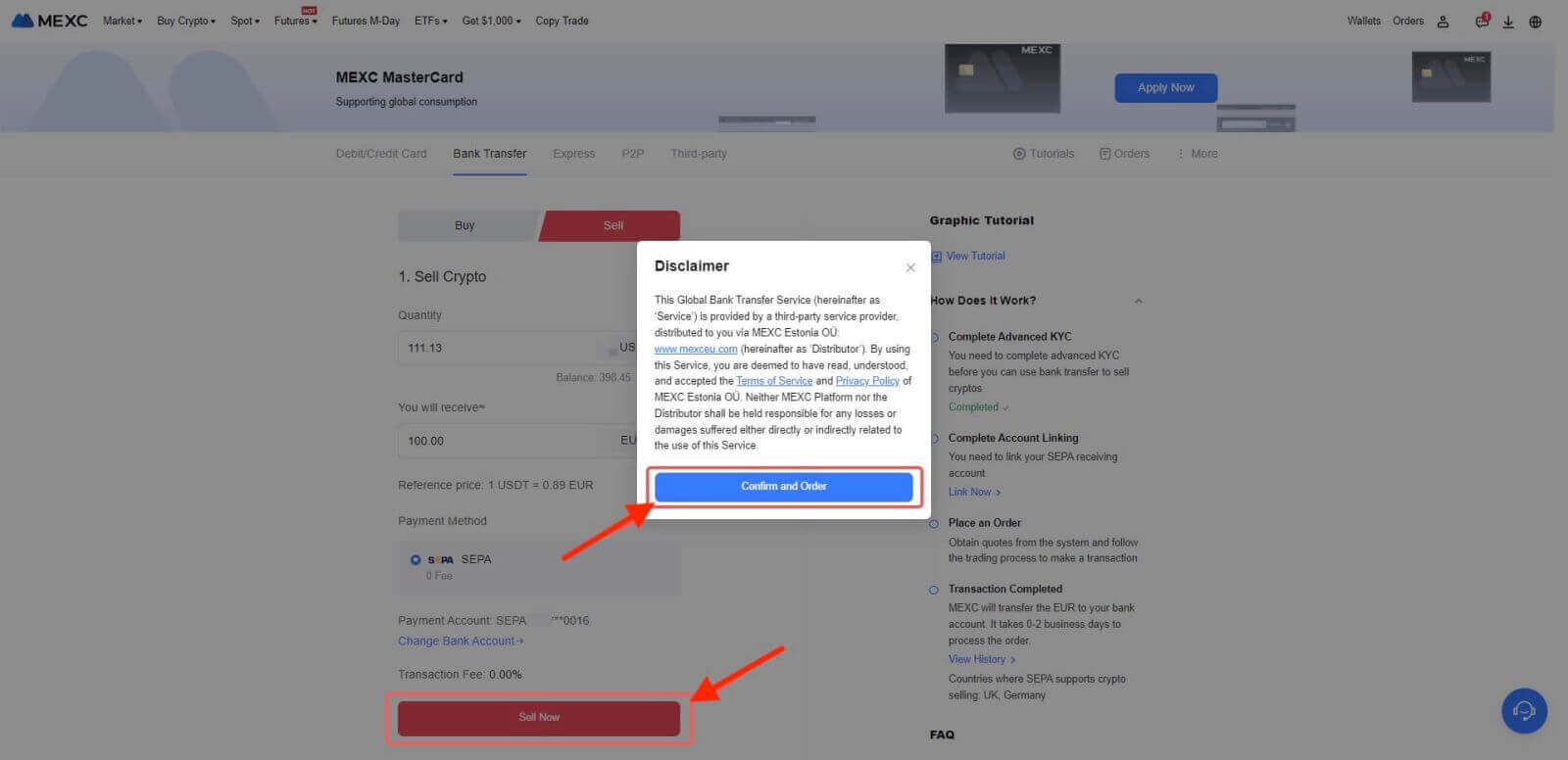The image size is (1568, 760).
Task: Switch to the P2P tab
Action: pyautogui.click(x=633, y=154)
